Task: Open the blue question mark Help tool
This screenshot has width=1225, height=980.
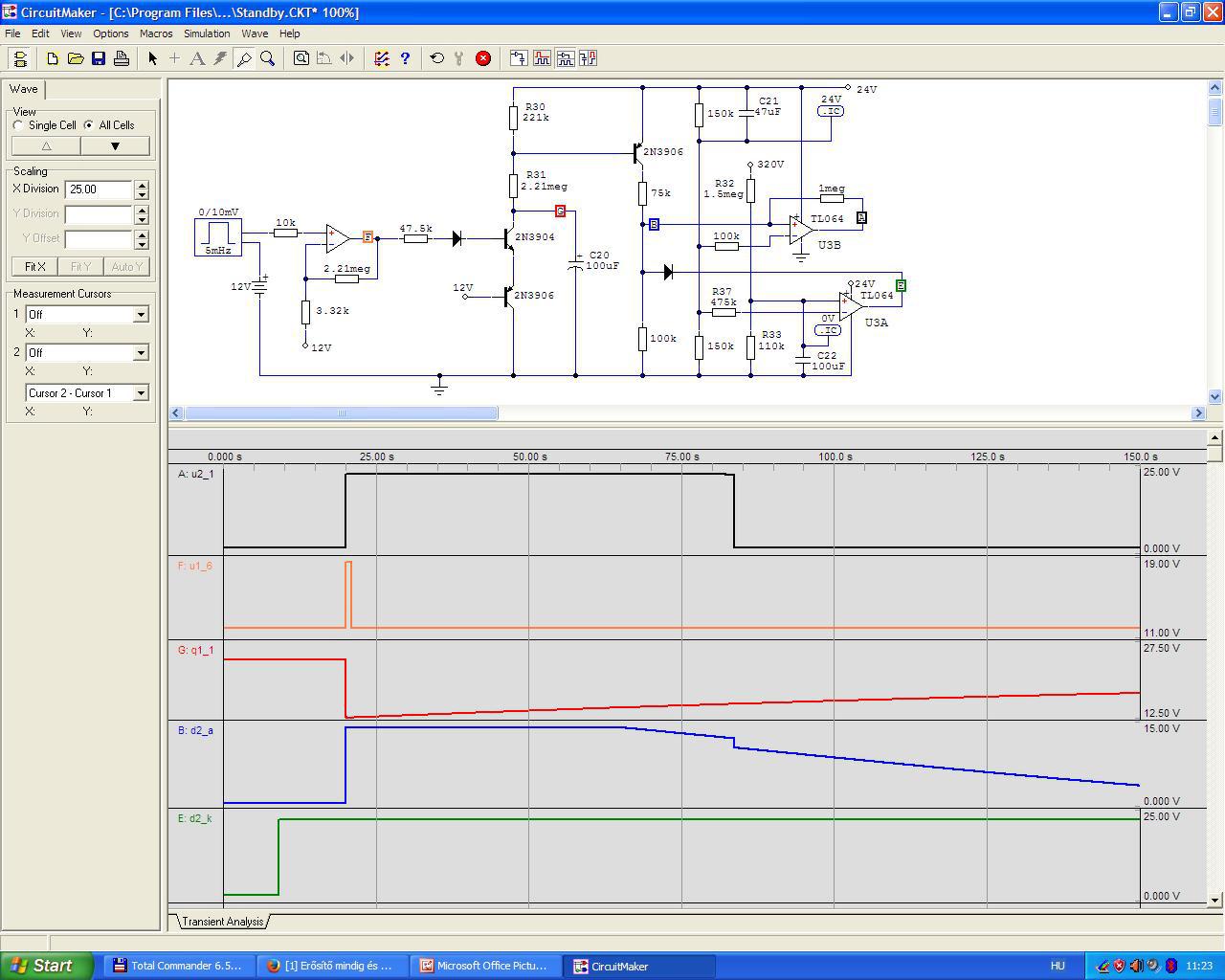Action: tap(405, 58)
